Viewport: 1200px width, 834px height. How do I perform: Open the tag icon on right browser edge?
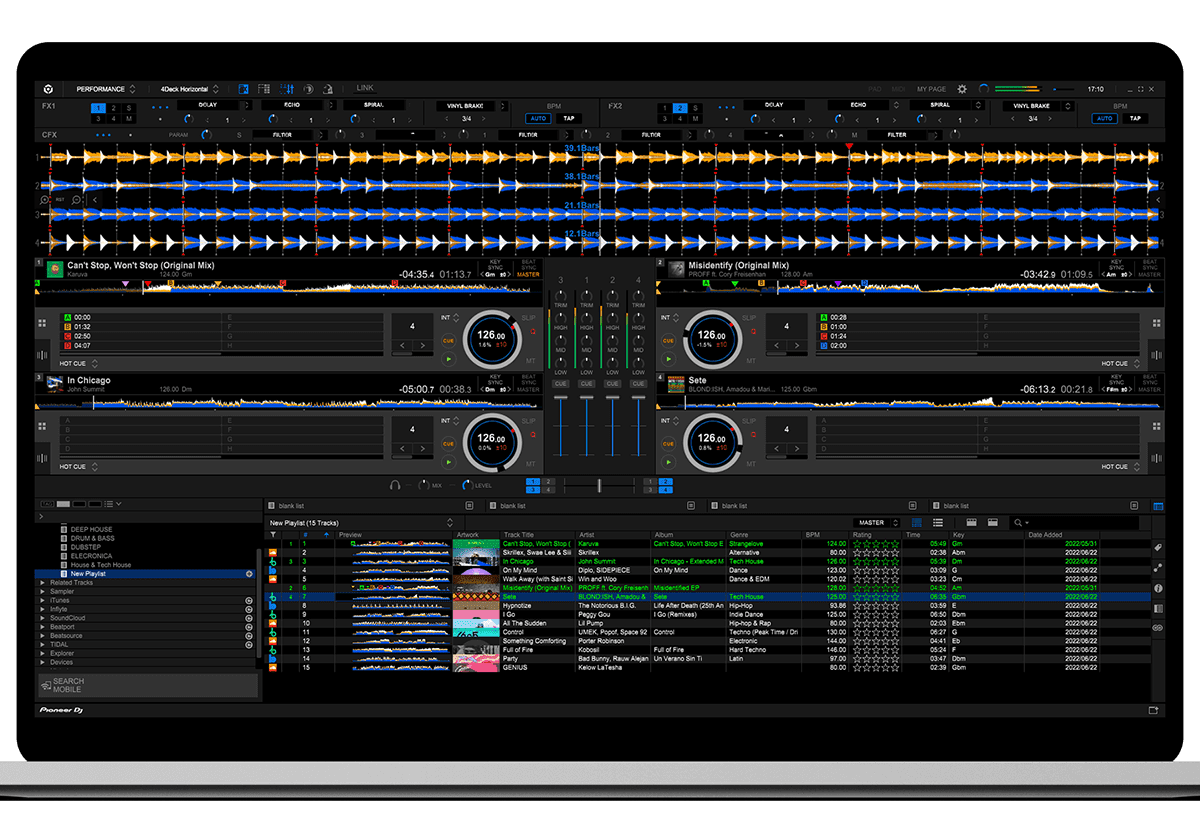[x=1158, y=548]
